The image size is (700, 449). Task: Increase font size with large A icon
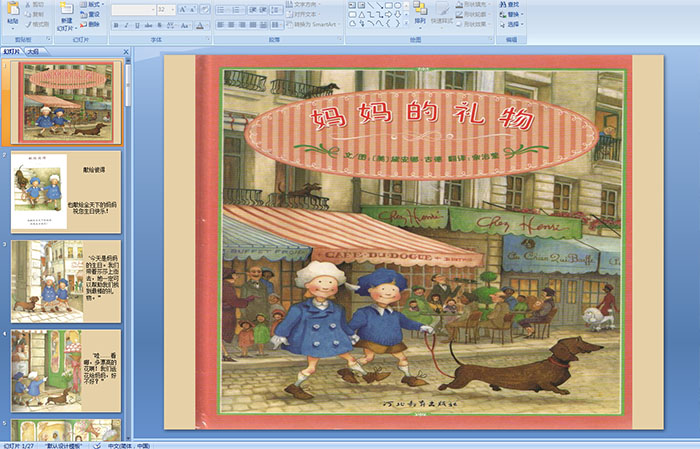coord(183,10)
